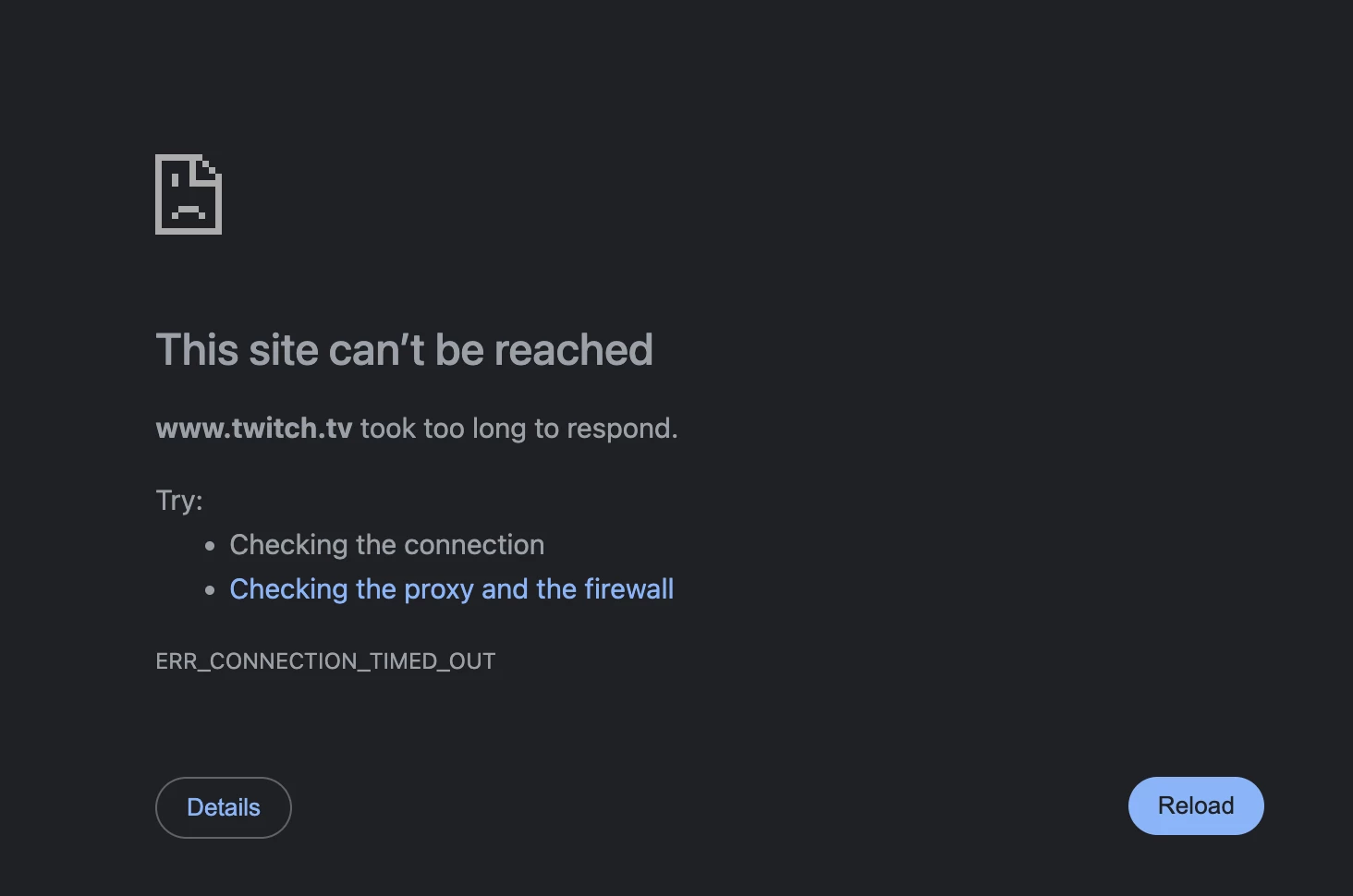Click the bullet before the firewall link
The width and height of the screenshot is (1353, 896).
click(x=210, y=590)
